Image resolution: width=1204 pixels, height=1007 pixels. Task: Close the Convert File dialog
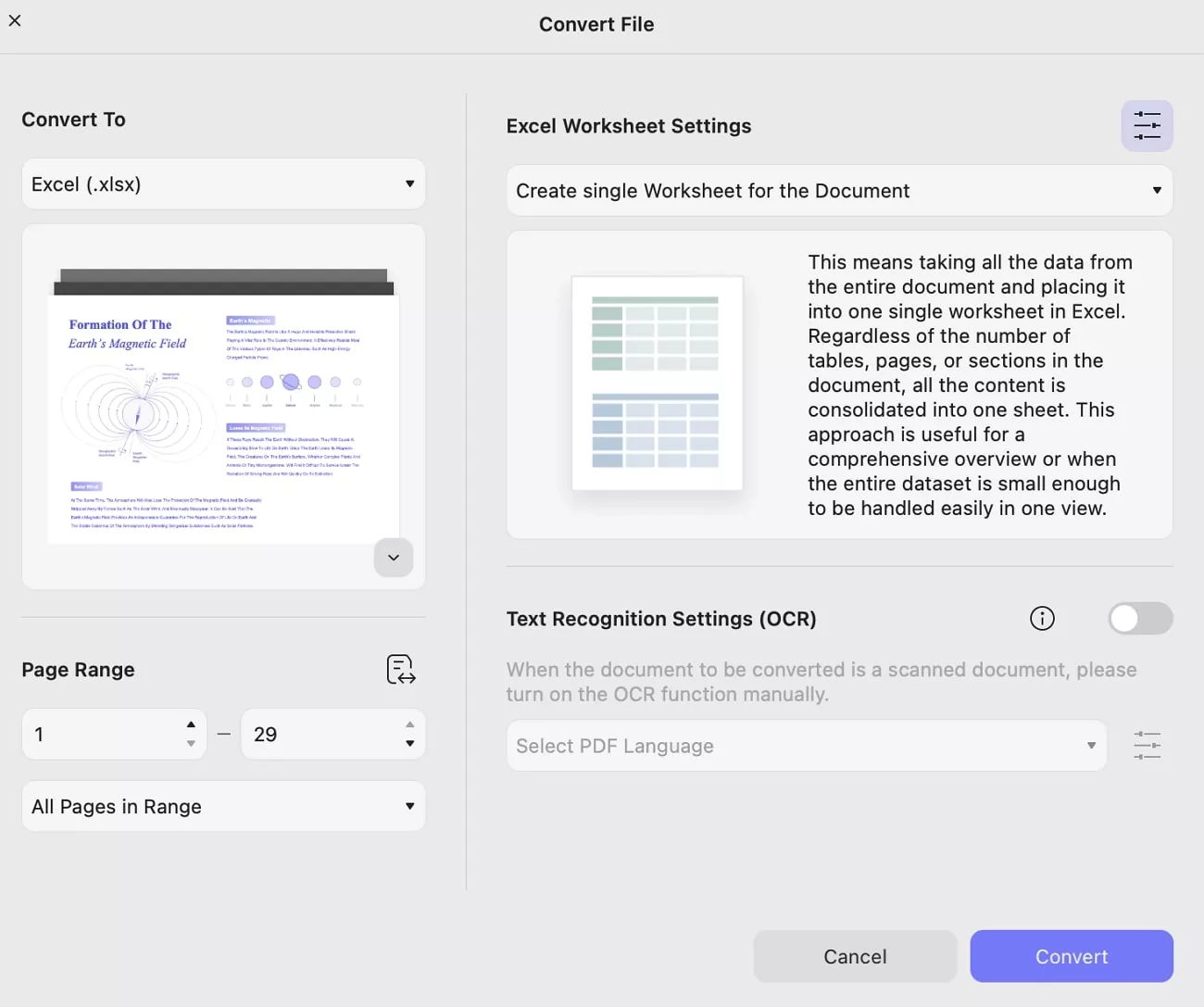[15, 20]
